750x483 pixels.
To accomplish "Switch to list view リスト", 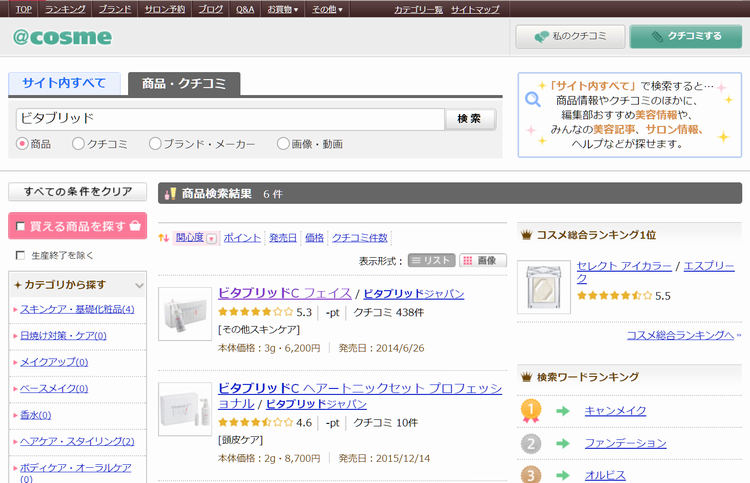I will [431, 261].
